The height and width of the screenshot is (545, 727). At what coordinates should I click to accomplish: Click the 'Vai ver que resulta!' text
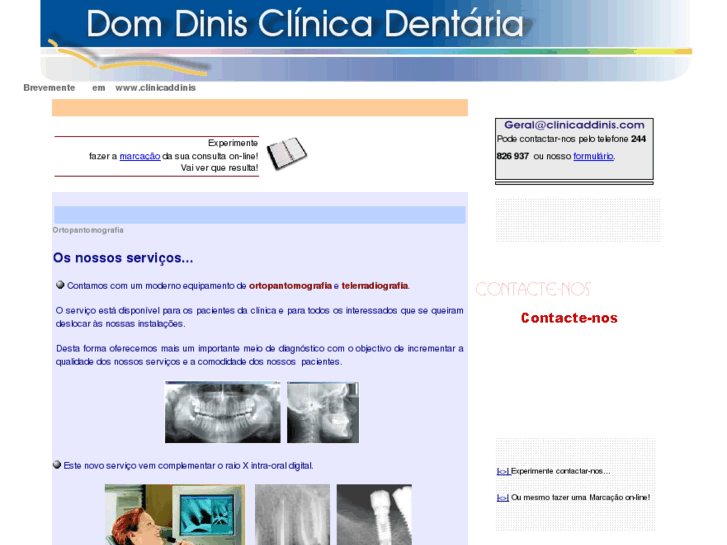219,168
